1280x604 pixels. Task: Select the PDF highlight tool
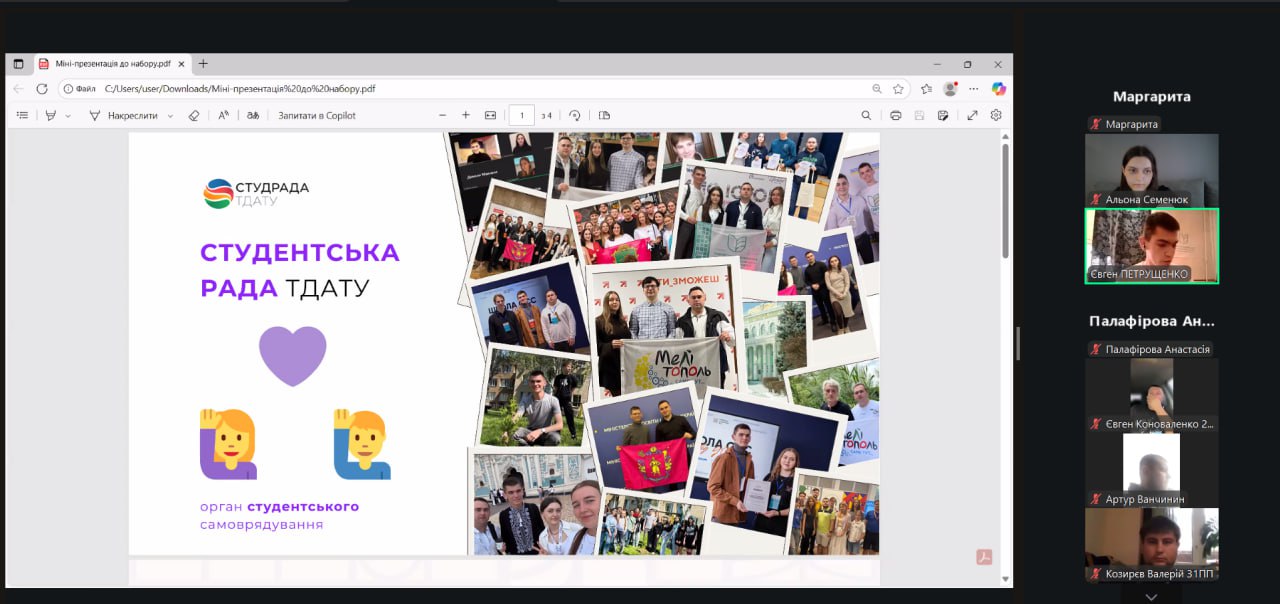(51, 116)
